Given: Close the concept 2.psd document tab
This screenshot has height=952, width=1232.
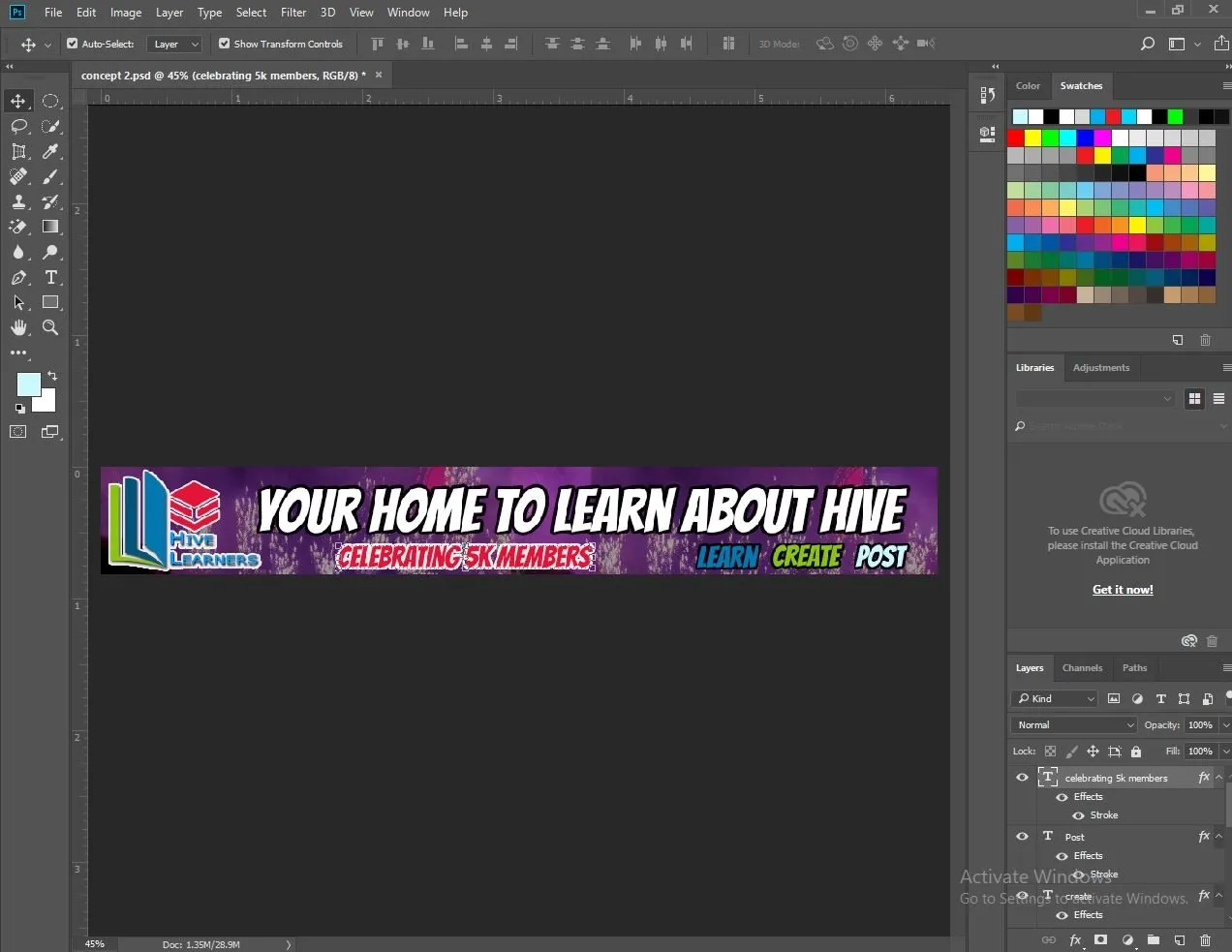Looking at the screenshot, I should click(379, 75).
